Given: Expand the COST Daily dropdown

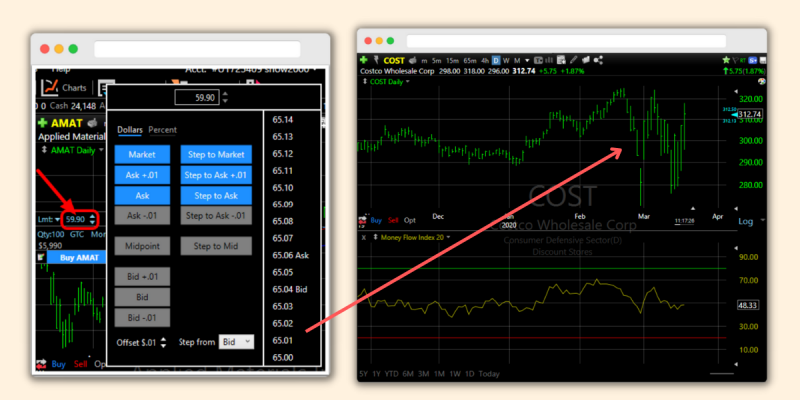Looking at the screenshot, I should pyautogui.click(x=408, y=82).
